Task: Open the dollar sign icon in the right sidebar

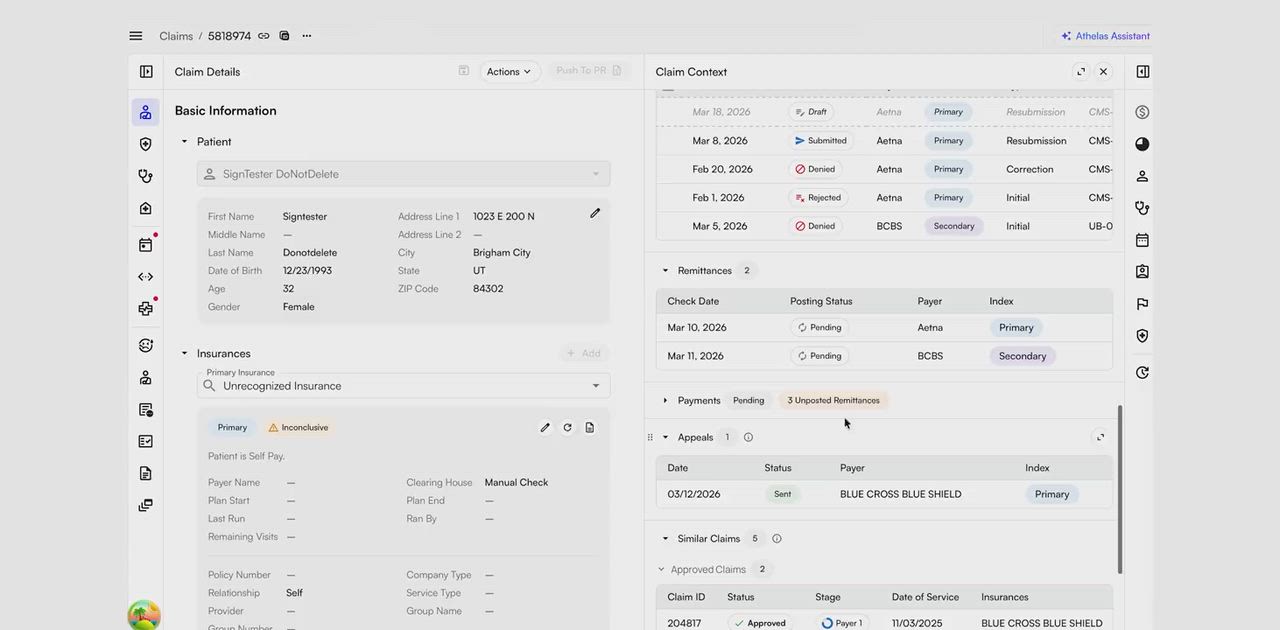Action: (x=1142, y=112)
